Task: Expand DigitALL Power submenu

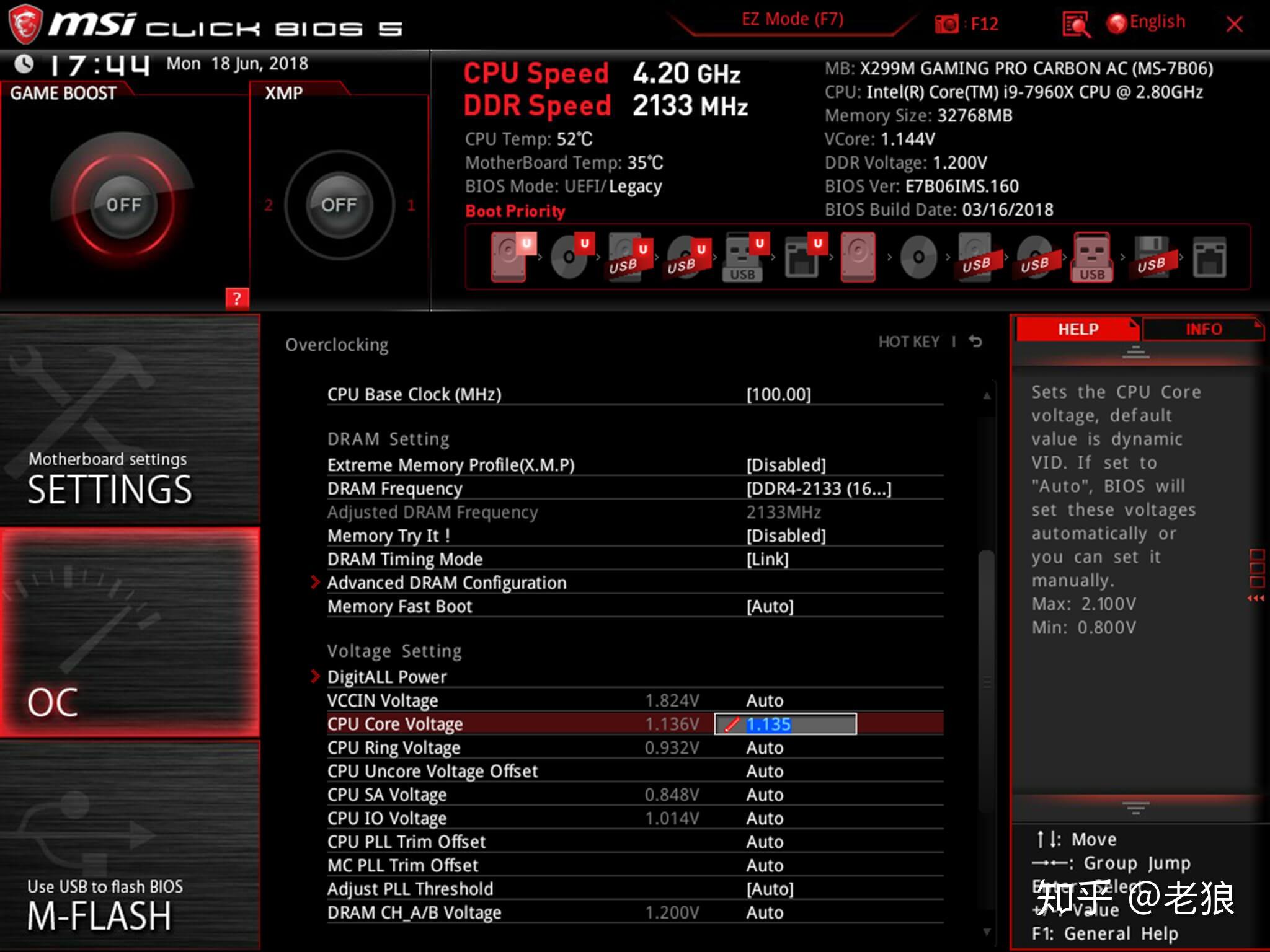Action: click(386, 677)
